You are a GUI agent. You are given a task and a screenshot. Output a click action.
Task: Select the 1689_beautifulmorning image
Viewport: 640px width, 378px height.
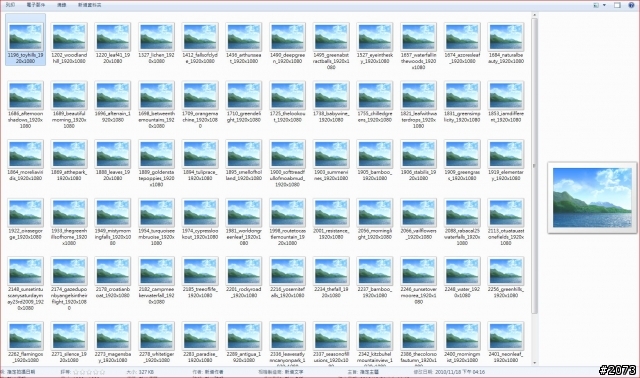click(x=69, y=105)
